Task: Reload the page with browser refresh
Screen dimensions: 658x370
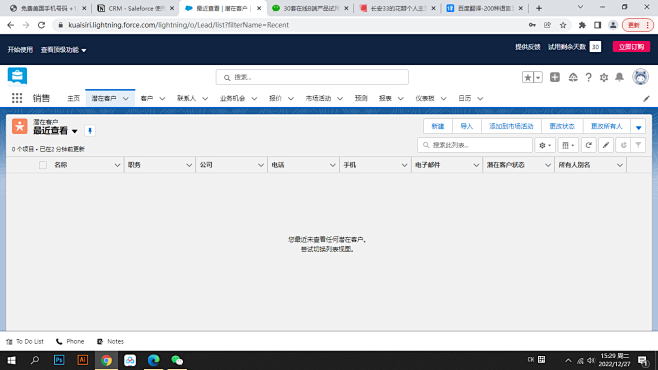Action: click(x=41, y=25)
